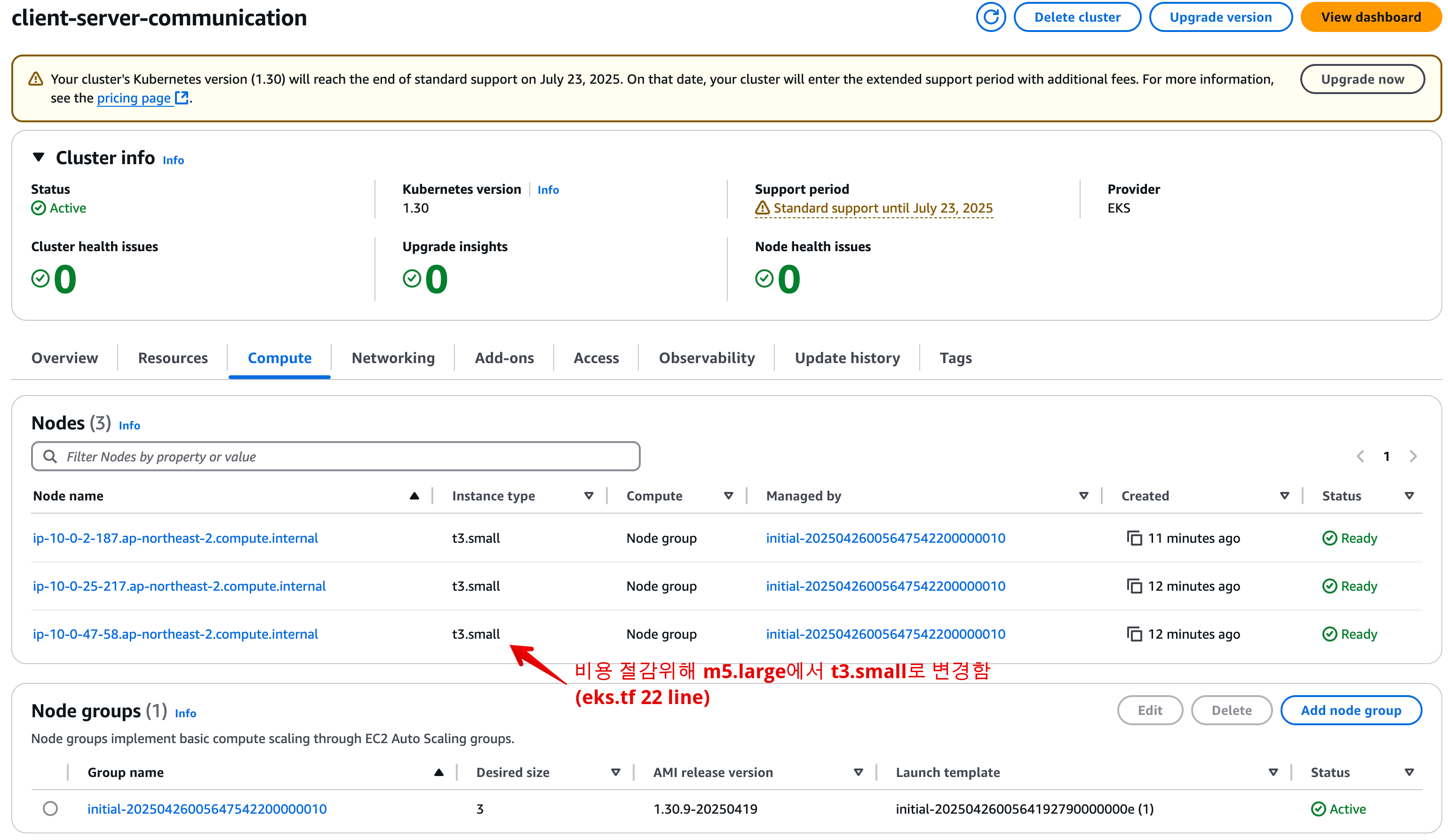1448x840 pixels.
Task: Open the node group link in Group name column
Action: click(x=207, y=809)
